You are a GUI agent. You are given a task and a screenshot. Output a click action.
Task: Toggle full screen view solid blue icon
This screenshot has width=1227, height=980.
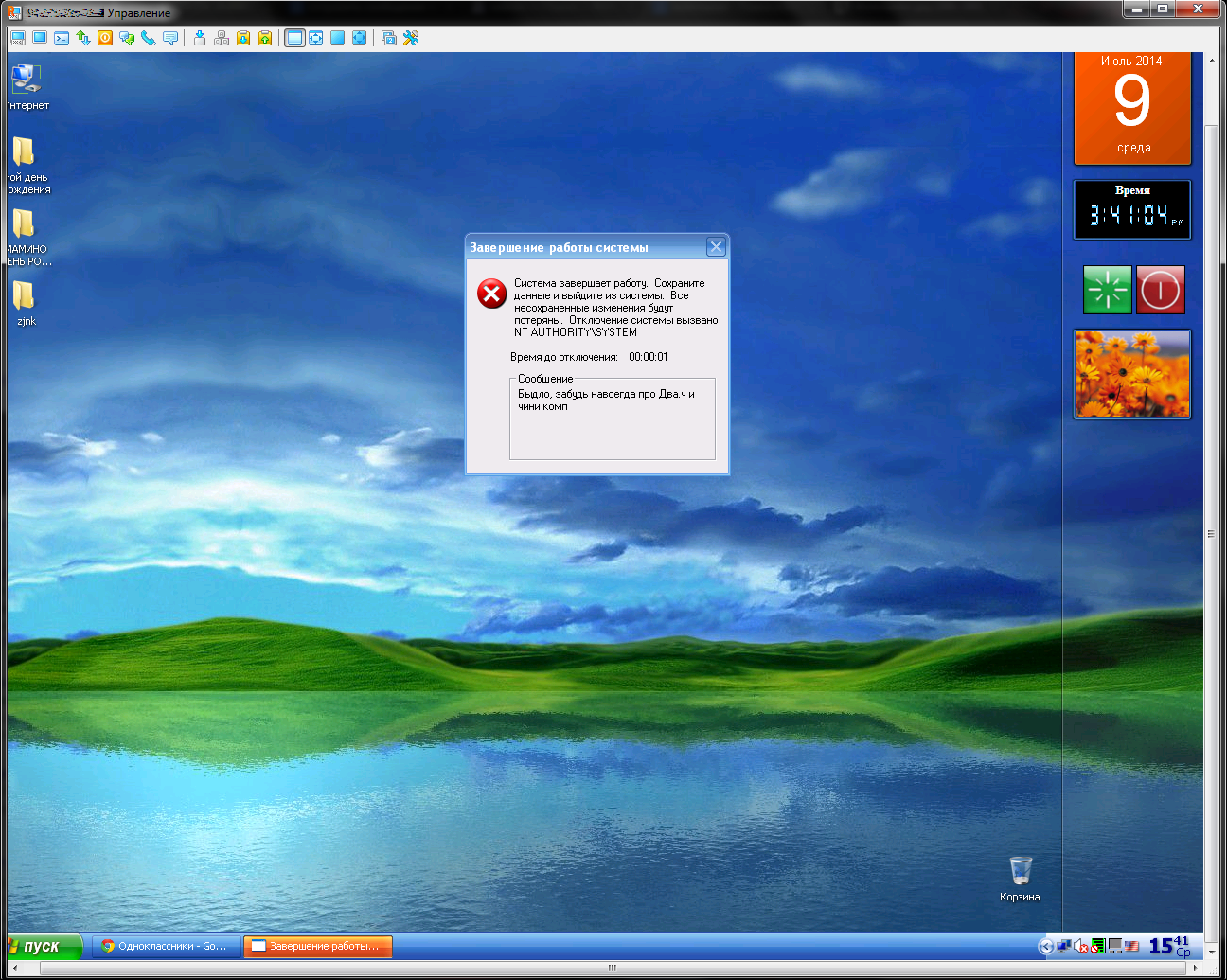pyautogui.click(x=338, y=38)
